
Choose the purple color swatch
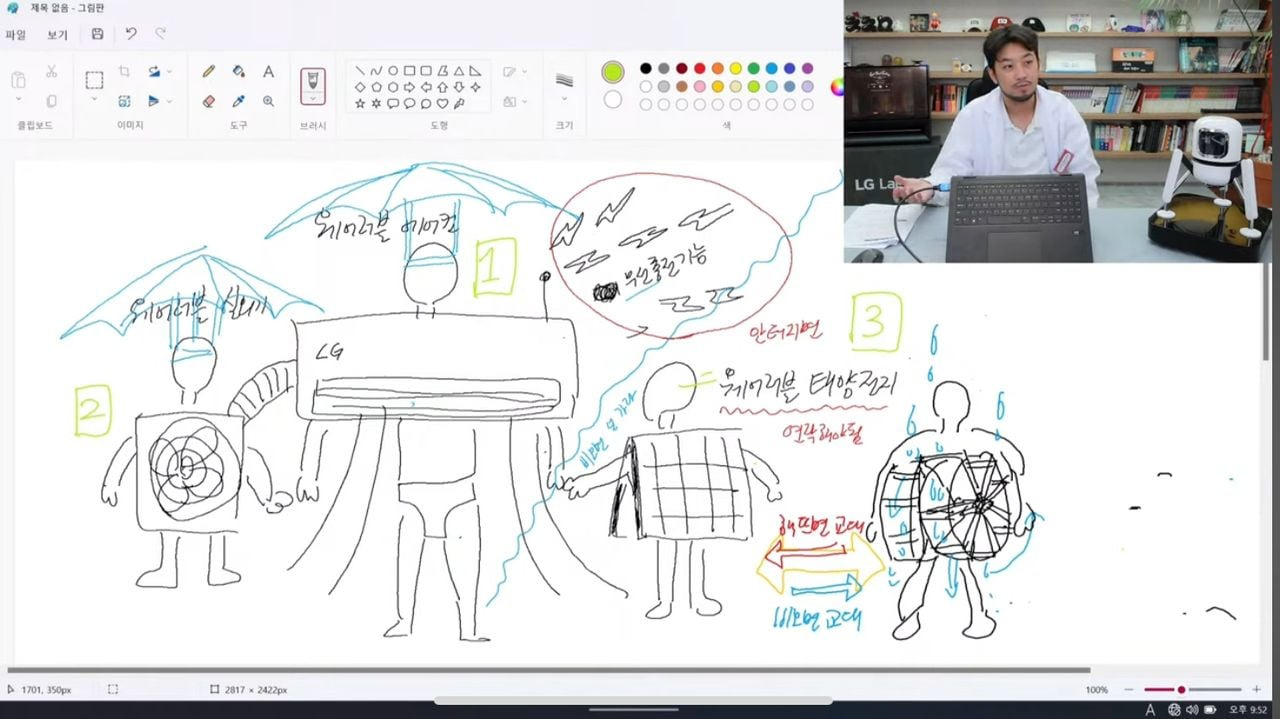(x=808, y=68)
